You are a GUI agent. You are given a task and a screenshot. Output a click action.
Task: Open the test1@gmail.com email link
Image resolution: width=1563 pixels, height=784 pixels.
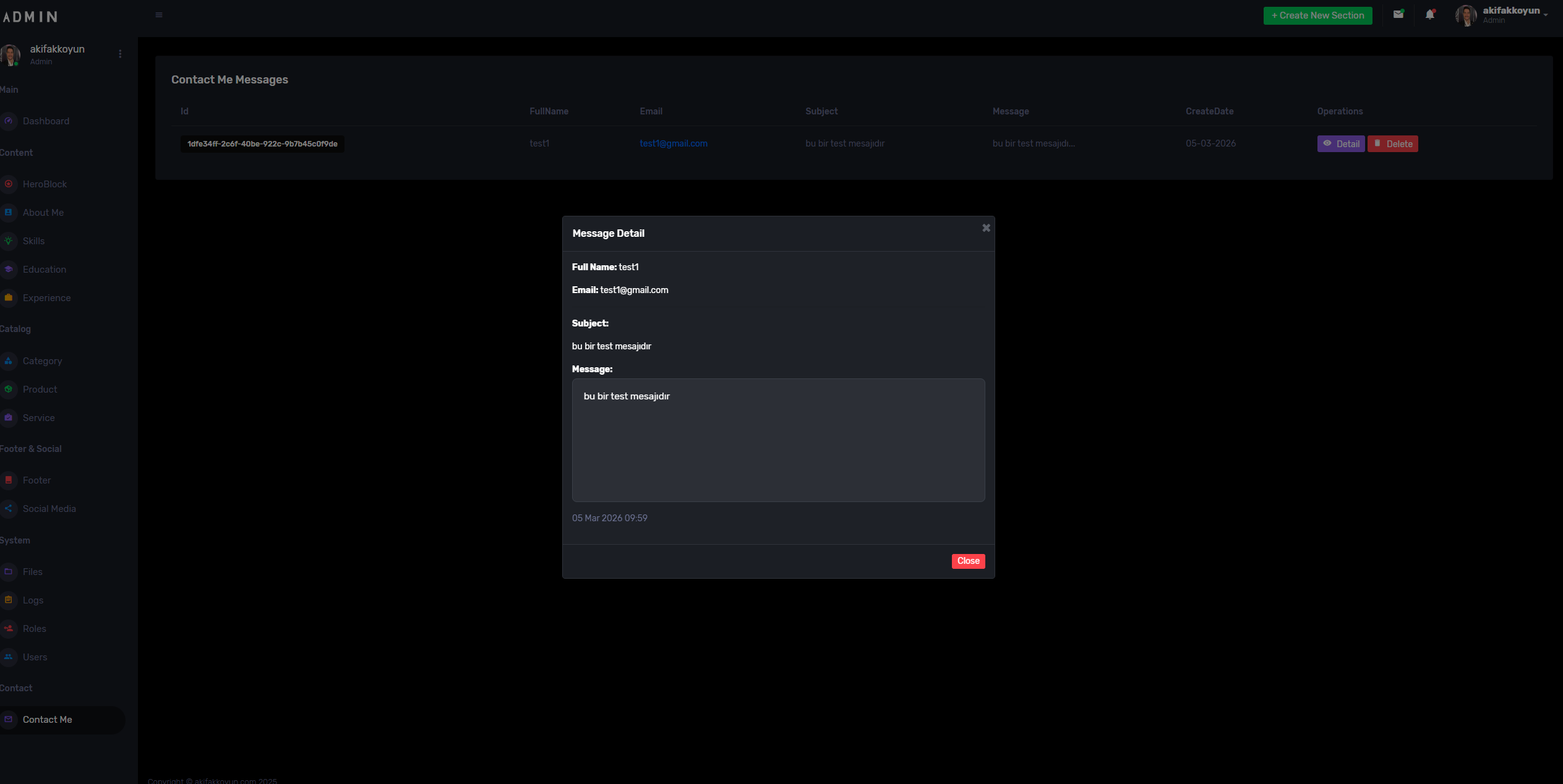674,143
